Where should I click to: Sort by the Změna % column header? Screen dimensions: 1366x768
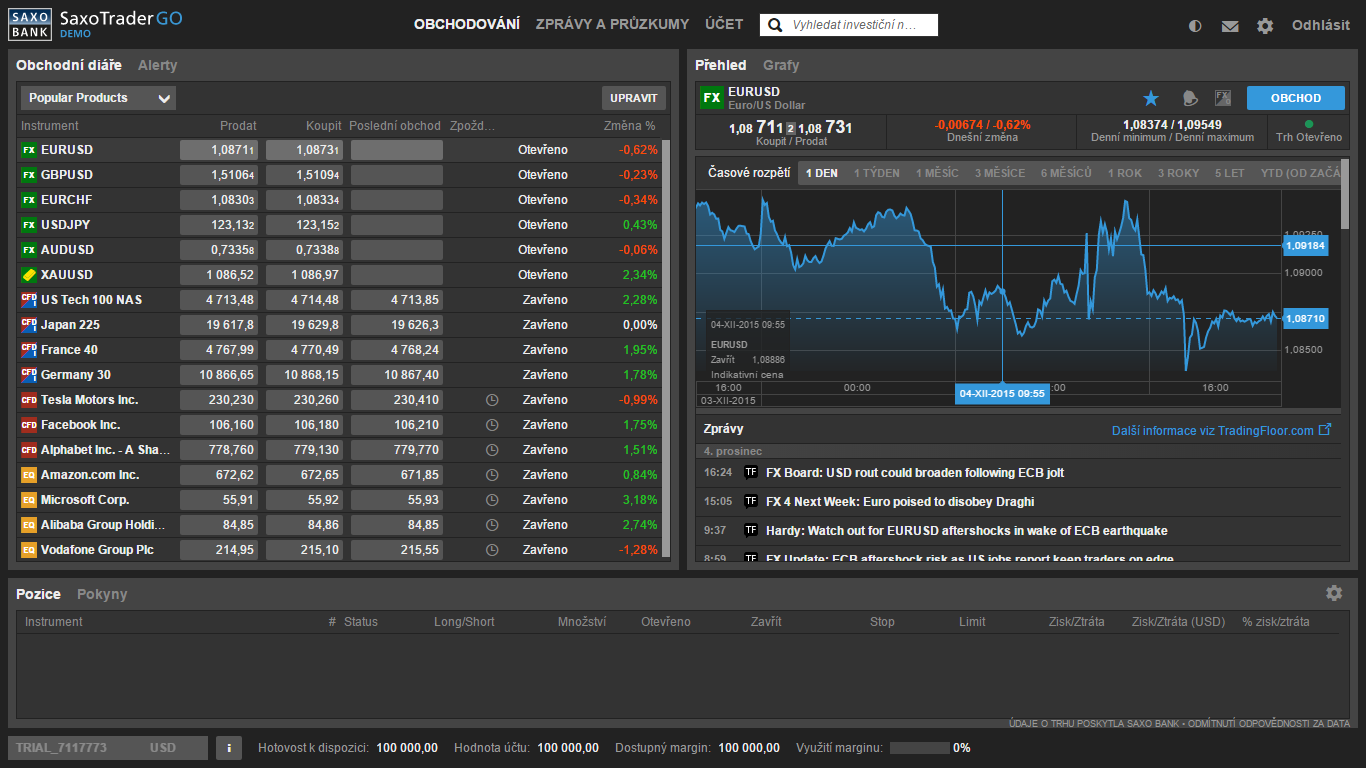coord(629,126)
